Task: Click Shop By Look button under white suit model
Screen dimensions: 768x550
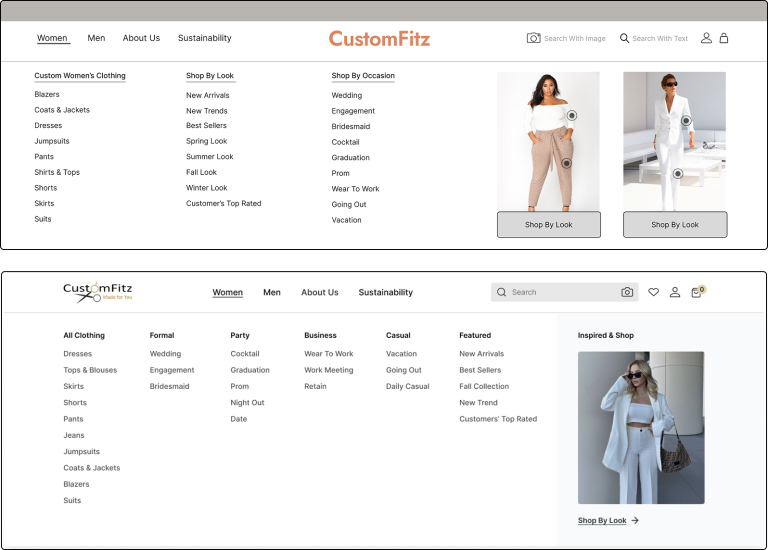Action: pos(675,225)
